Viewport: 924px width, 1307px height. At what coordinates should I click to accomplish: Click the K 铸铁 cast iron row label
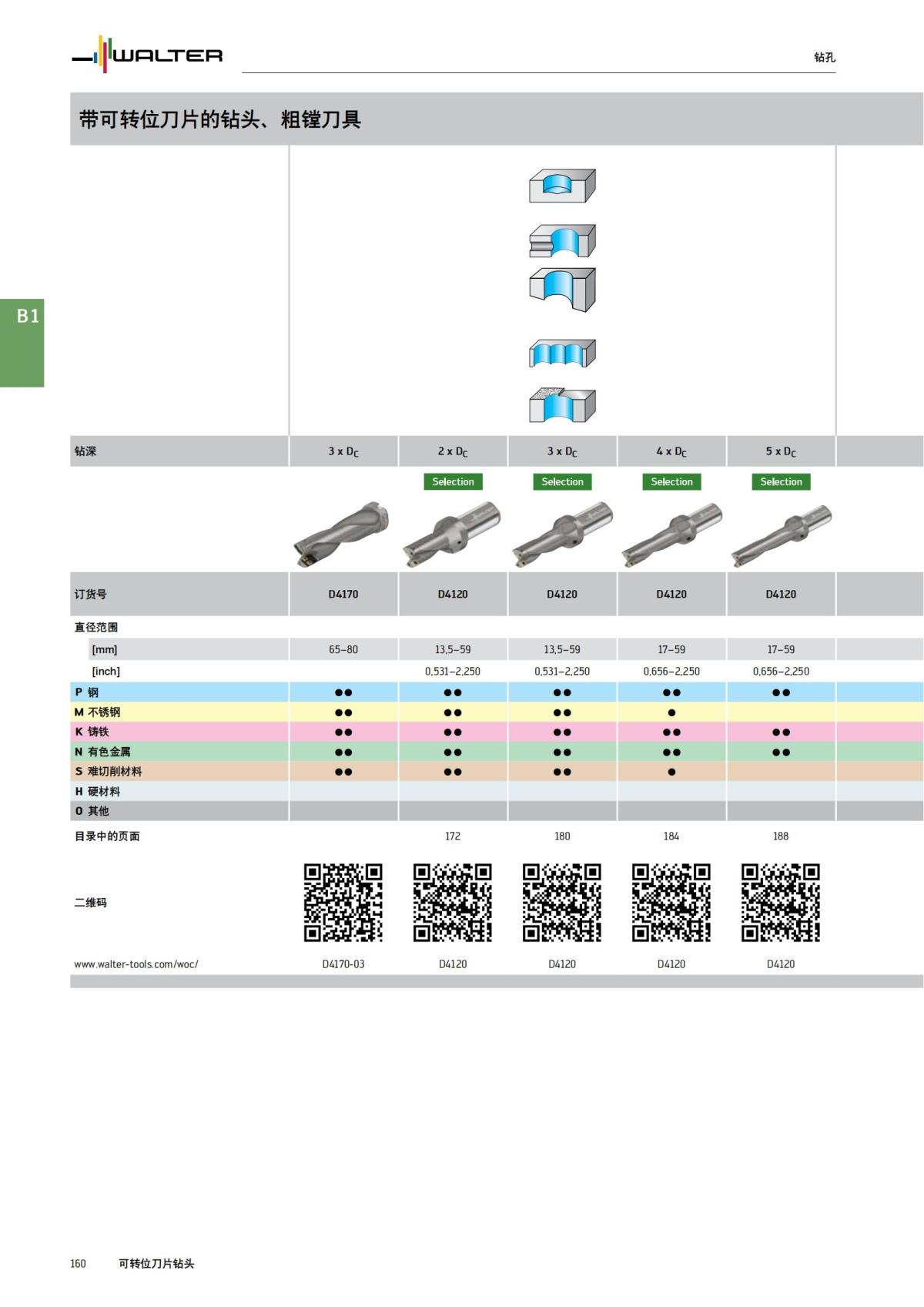coord(92,732)
